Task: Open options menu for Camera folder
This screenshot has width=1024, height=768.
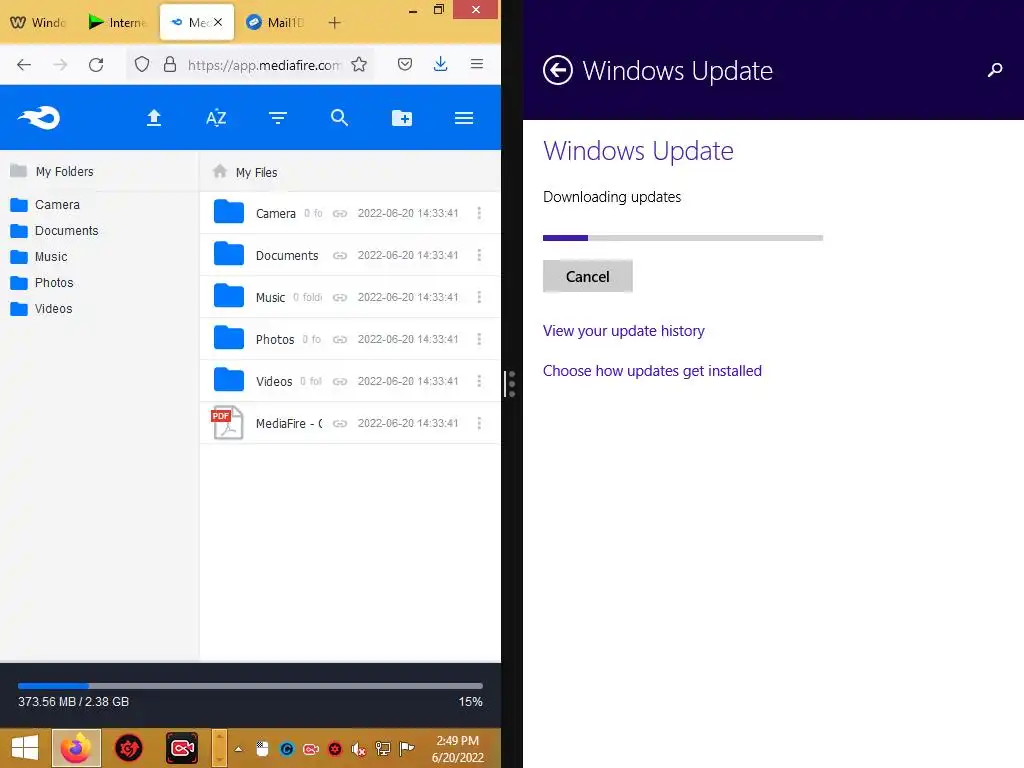Action: click(479, 213)
